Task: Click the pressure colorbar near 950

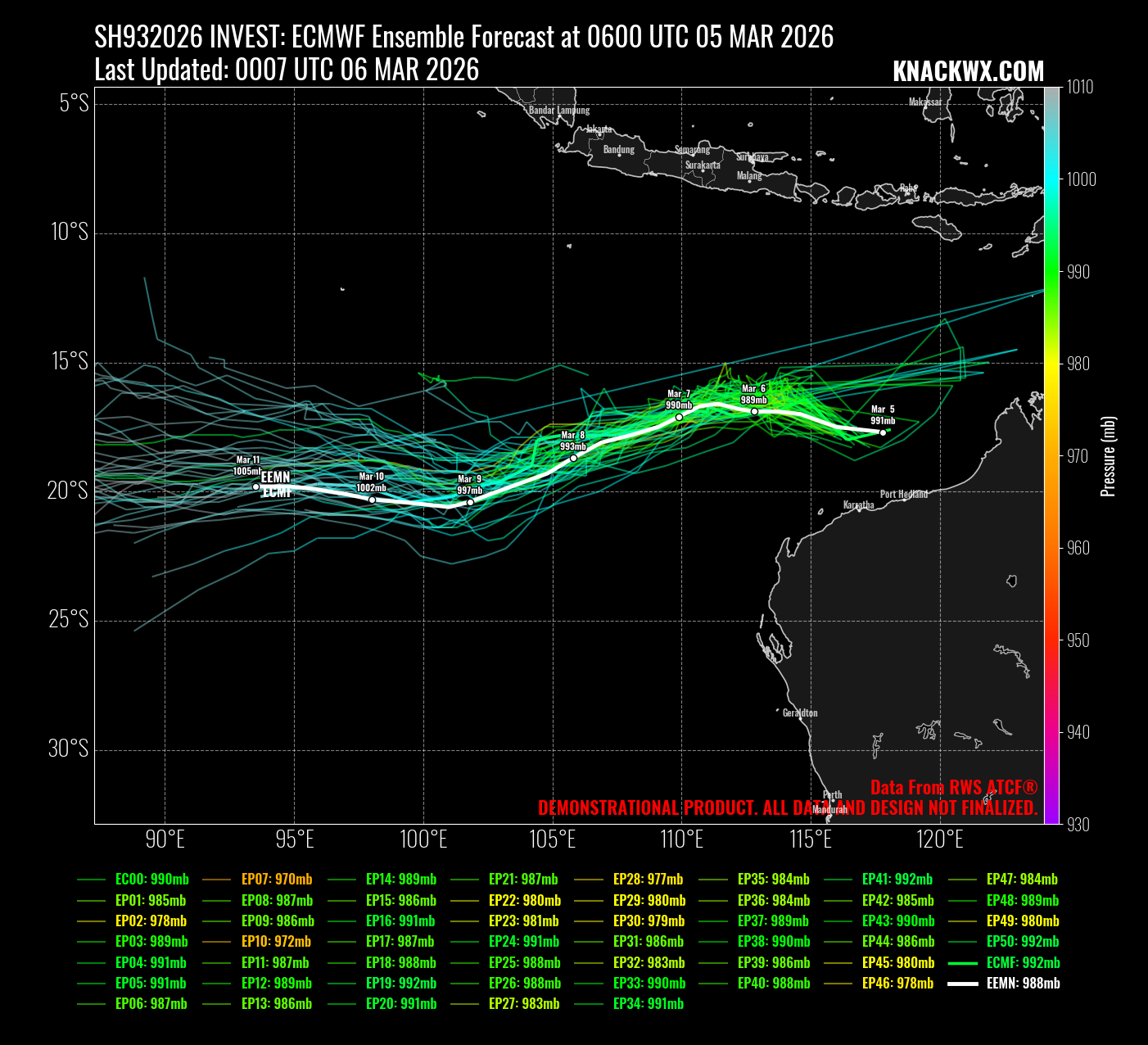Action: [x=1052, y=640]
